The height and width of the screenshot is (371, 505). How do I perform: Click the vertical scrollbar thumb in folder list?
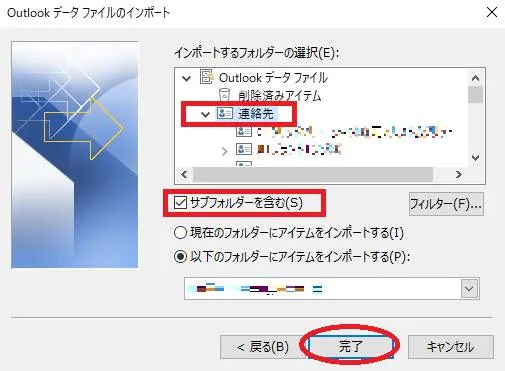pos(475,94)
